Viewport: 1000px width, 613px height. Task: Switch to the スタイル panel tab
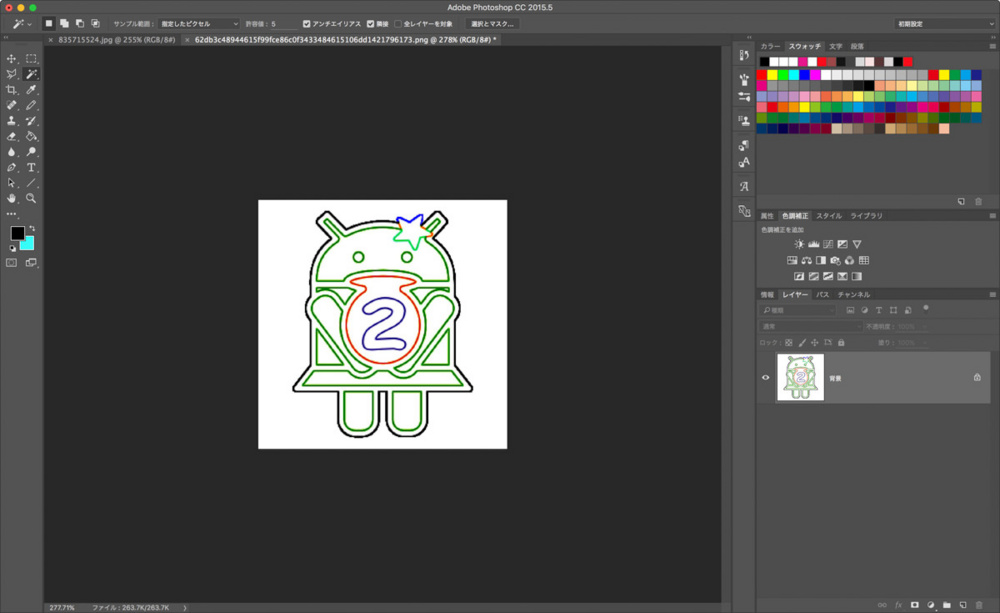tap(828, 216)
